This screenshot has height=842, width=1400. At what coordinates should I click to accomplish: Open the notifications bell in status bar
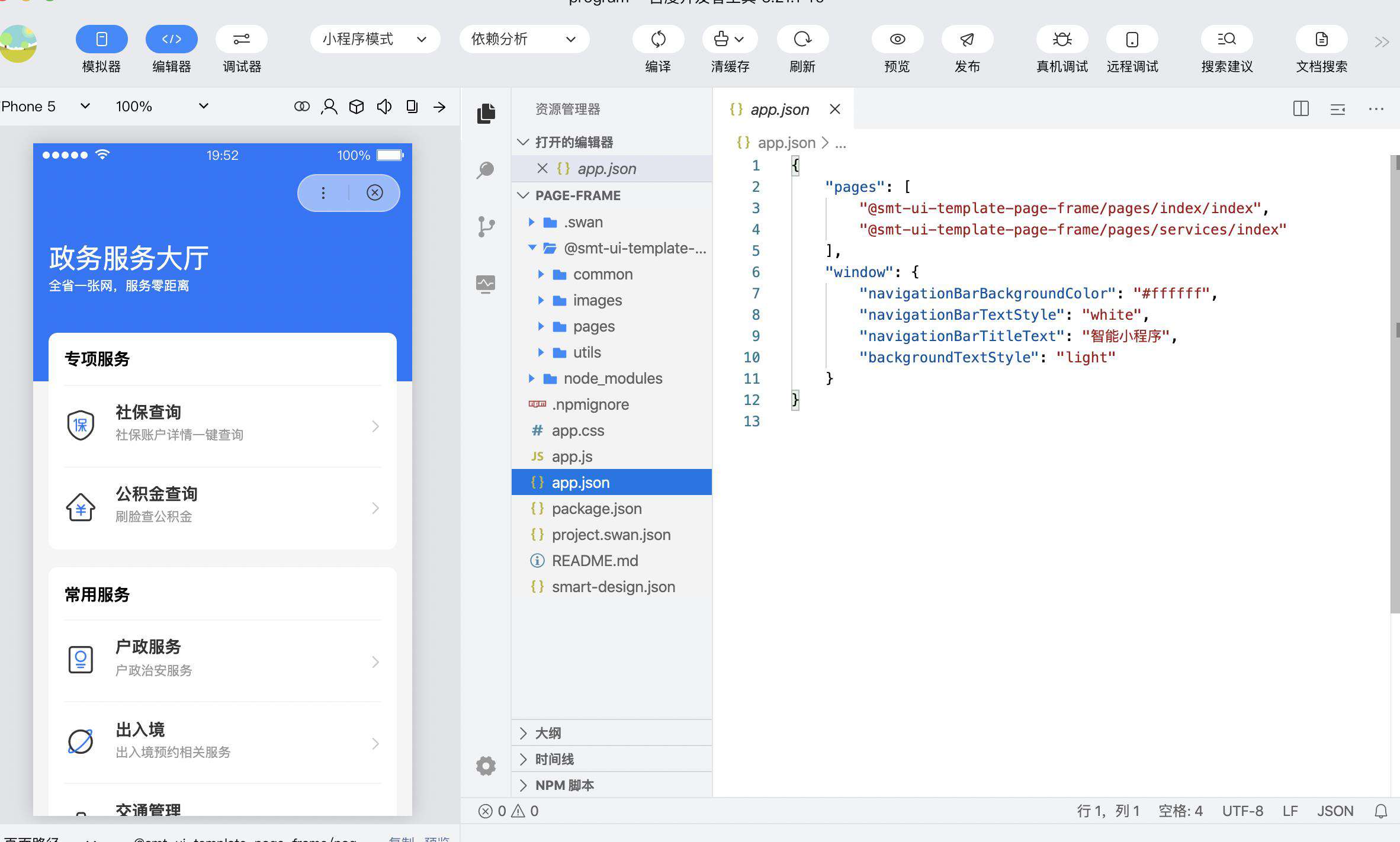coord(1380,811)
